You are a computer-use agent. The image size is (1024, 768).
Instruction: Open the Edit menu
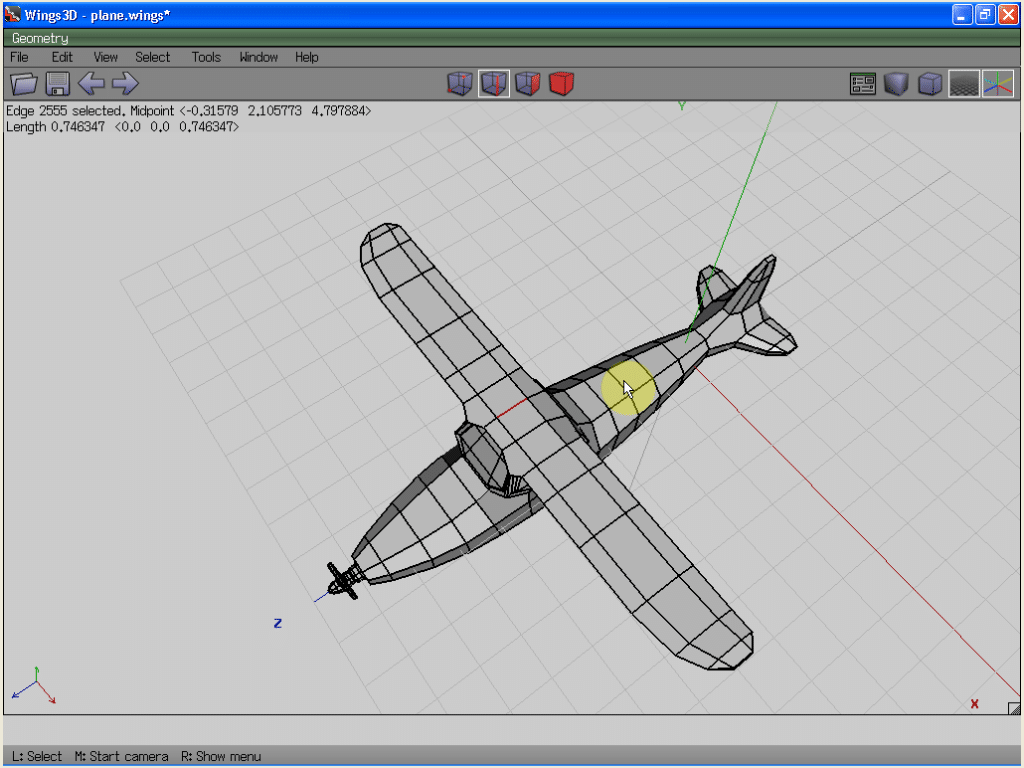[62, 57]
